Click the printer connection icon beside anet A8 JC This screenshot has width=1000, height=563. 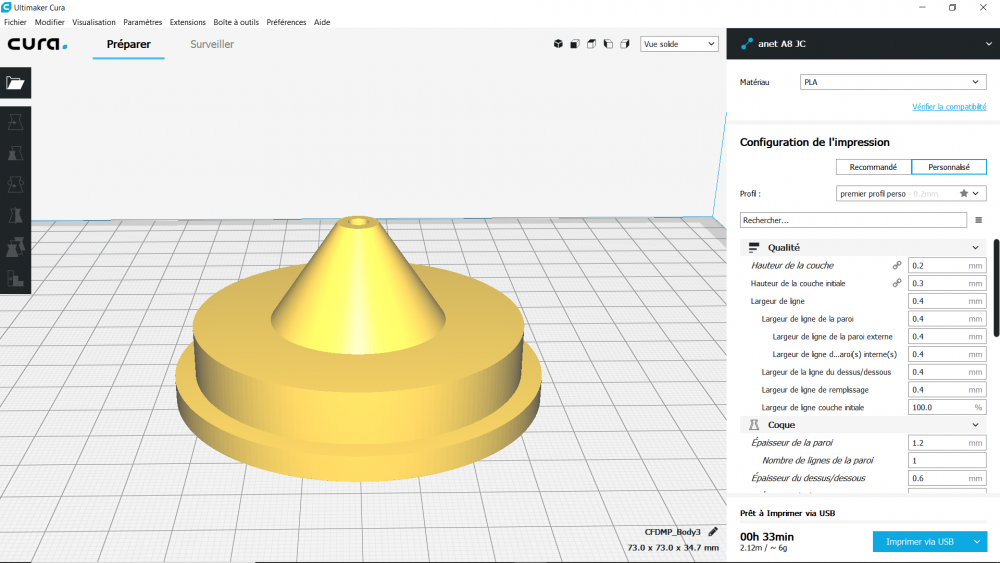(x=746, y=44)
